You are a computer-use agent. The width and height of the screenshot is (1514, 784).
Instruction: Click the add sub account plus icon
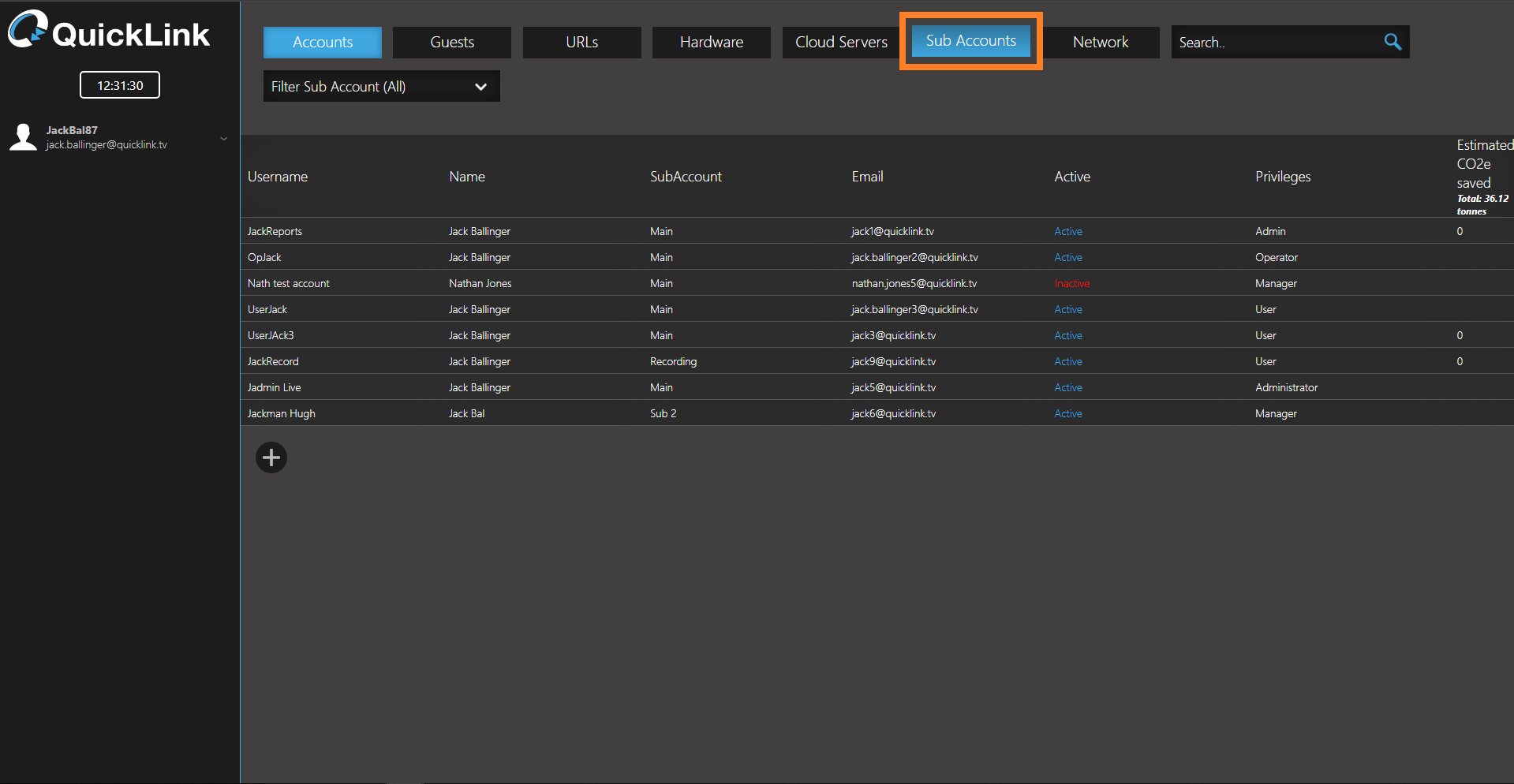(x=271, y=457)
